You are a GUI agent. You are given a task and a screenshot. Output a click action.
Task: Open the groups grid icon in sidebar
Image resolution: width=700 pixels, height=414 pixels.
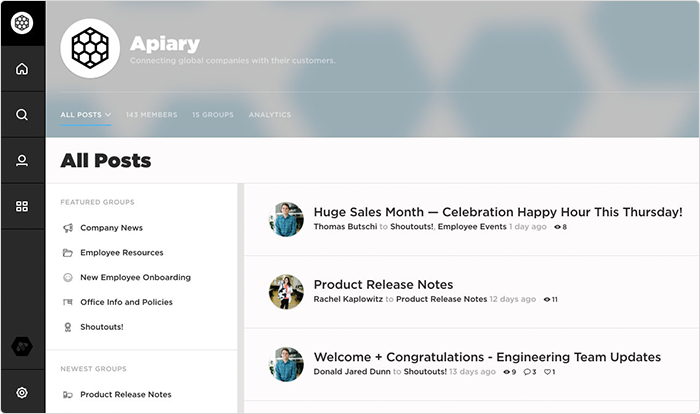[22, 207]
